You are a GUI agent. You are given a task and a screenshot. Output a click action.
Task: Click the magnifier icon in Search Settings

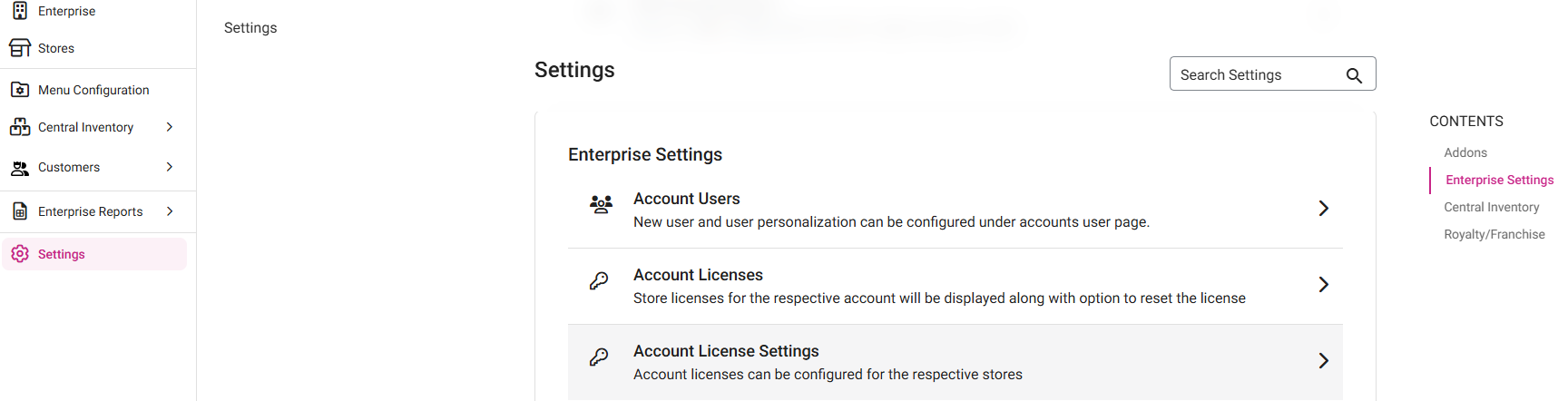[x=1354, y=75]
